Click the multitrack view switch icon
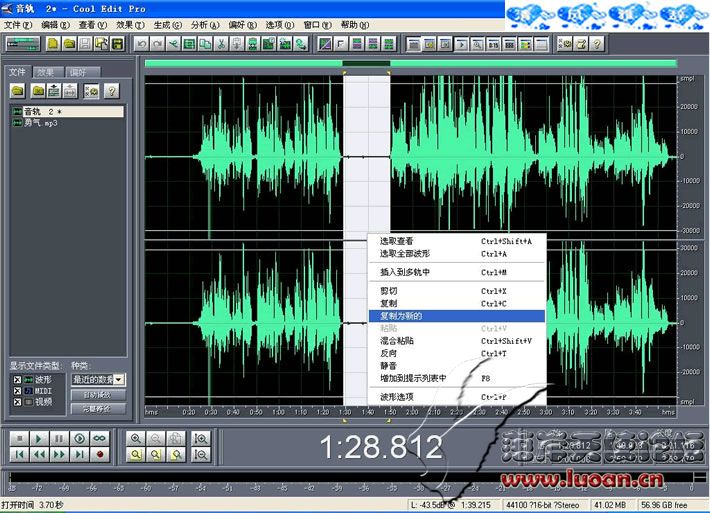This screenshot has width=710, height=513. [x=23, y=44]
